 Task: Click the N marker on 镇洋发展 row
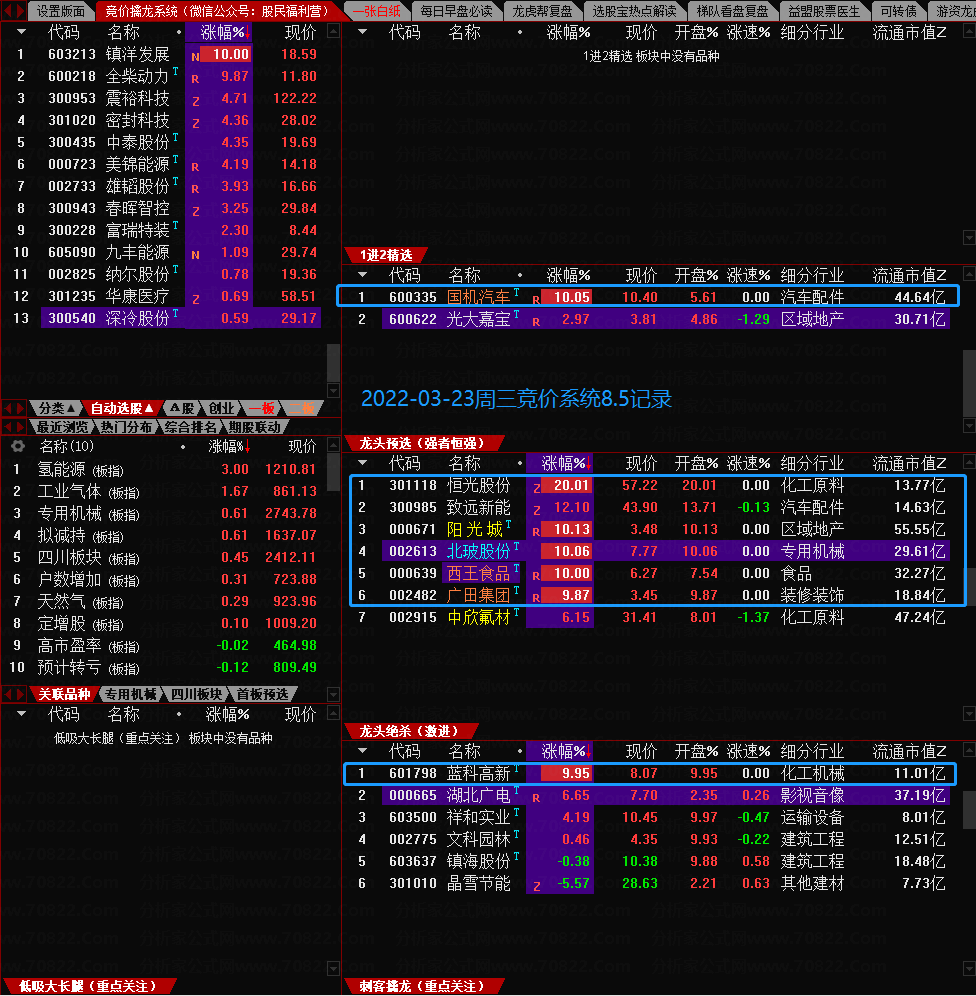[195, 55]
